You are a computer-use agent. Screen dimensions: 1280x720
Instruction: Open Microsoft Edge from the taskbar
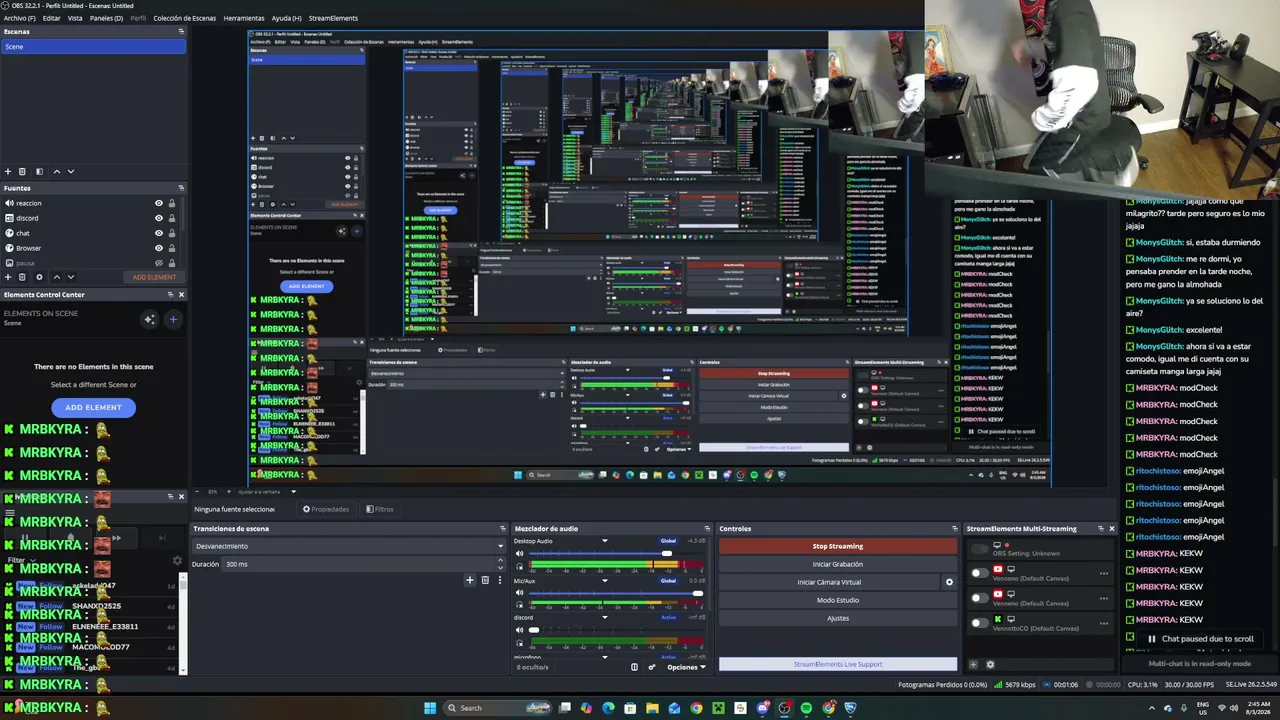(x=608, y=708)
